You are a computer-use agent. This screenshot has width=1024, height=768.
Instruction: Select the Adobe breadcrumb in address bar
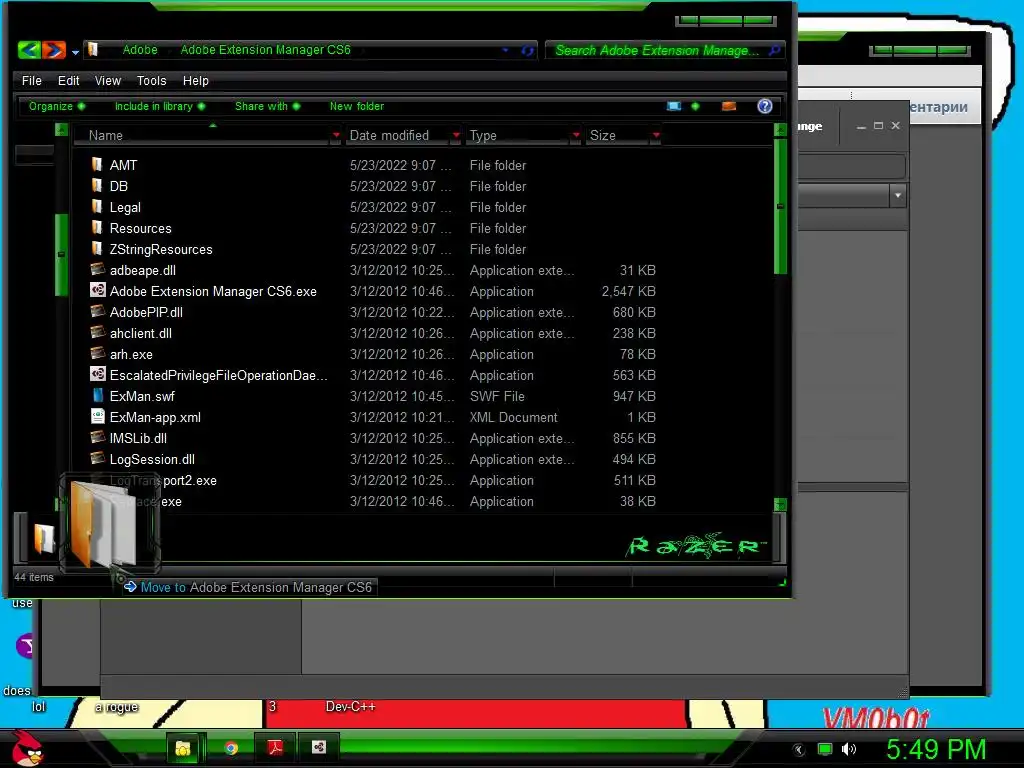(x=140, y=50)
